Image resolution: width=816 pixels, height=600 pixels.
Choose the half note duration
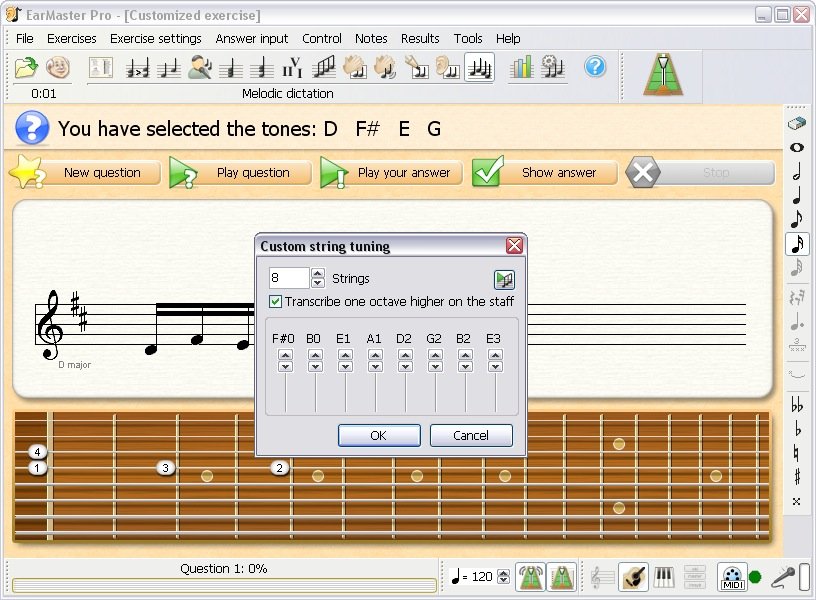point(796,171)
